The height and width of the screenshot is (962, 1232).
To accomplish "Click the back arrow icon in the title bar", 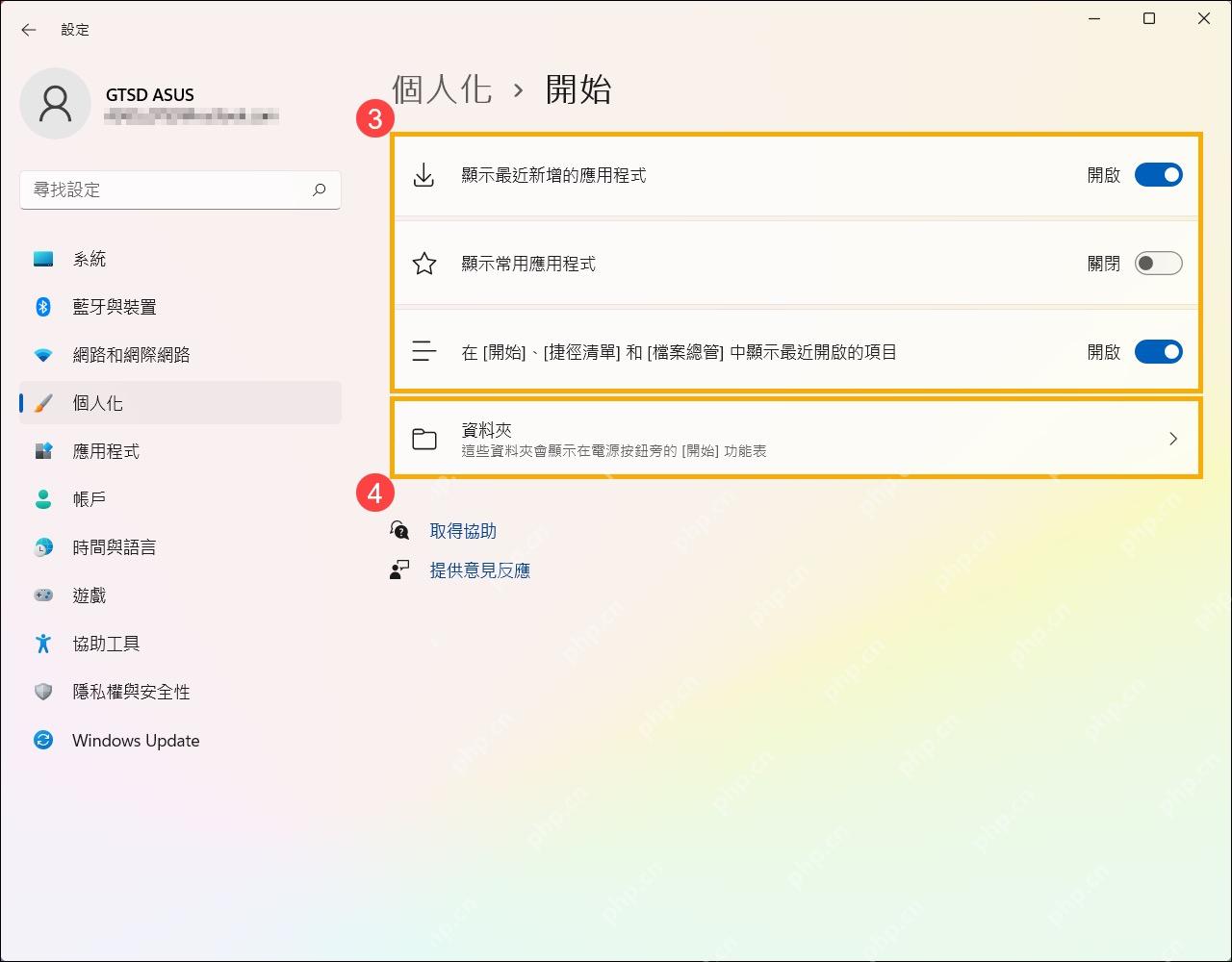I will (29, 30).
